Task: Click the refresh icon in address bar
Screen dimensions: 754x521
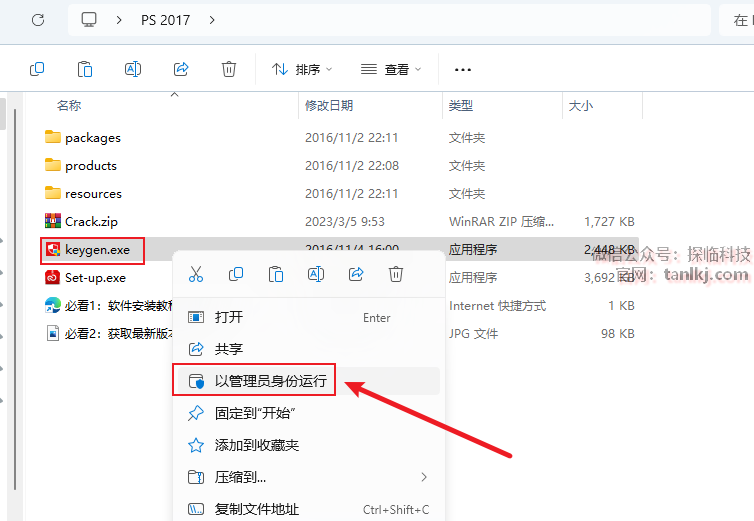Action: pyautogui.click(x=38, y=20)
